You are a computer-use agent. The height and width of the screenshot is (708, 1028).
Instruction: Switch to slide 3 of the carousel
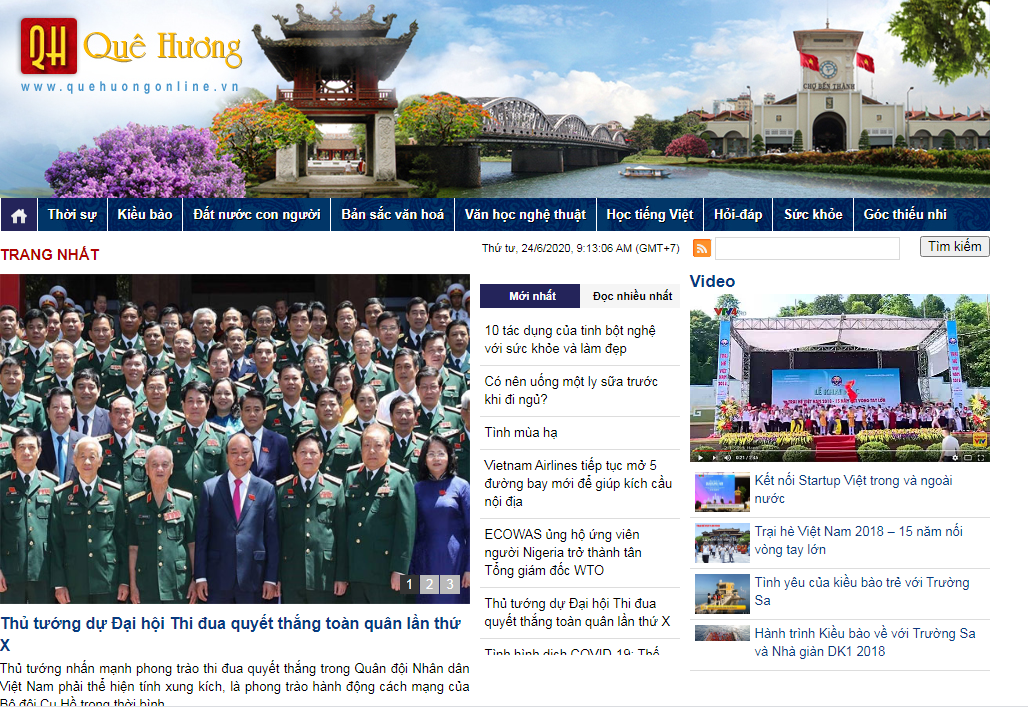450,584
